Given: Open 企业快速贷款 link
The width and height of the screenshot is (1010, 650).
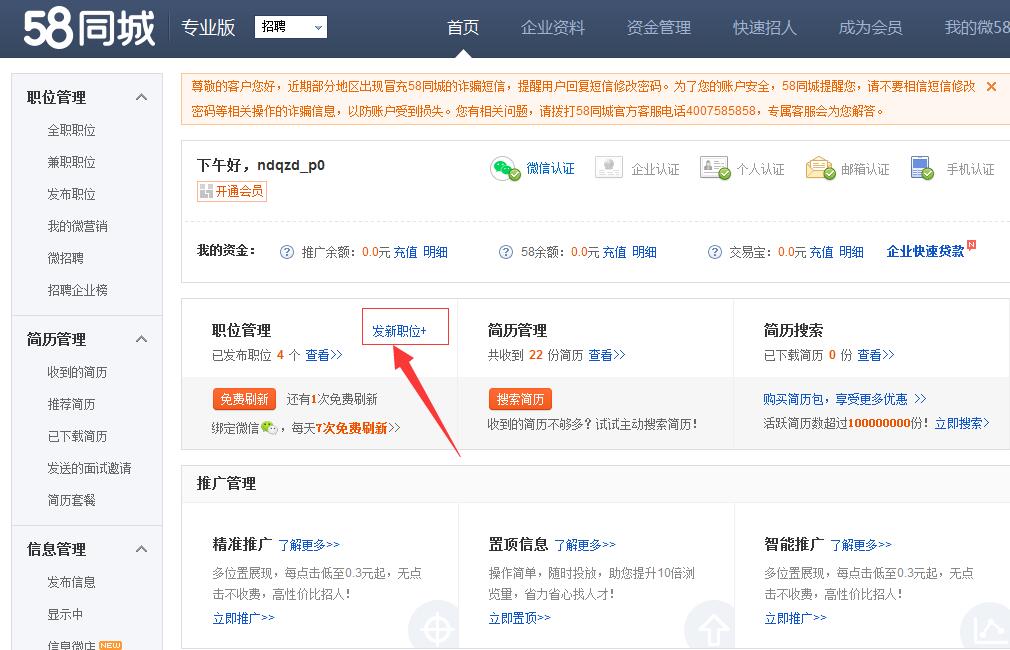Looking at the screenshot, I should click(x=926, y=251).
